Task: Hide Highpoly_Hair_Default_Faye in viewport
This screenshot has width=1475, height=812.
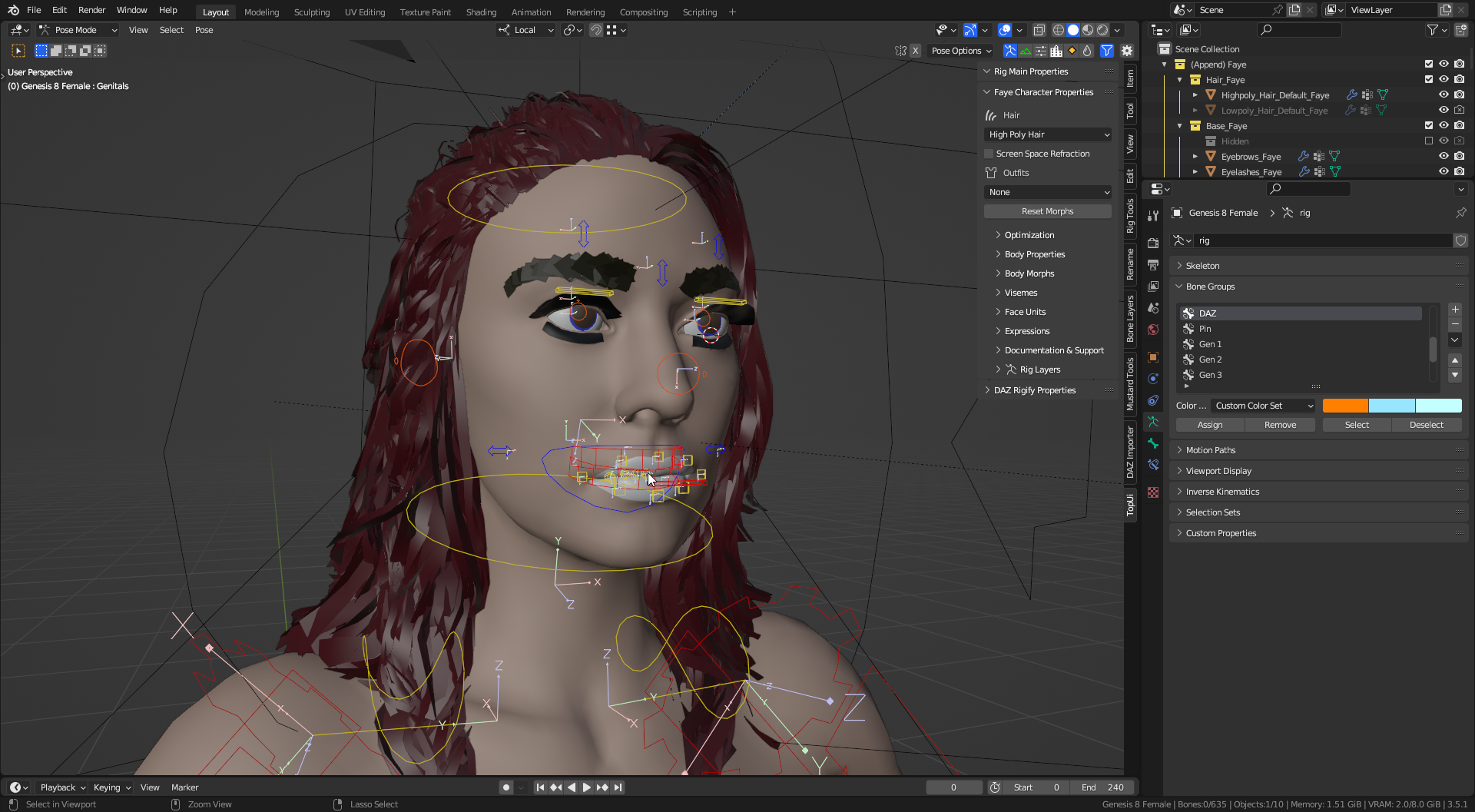Action: 1444,95
